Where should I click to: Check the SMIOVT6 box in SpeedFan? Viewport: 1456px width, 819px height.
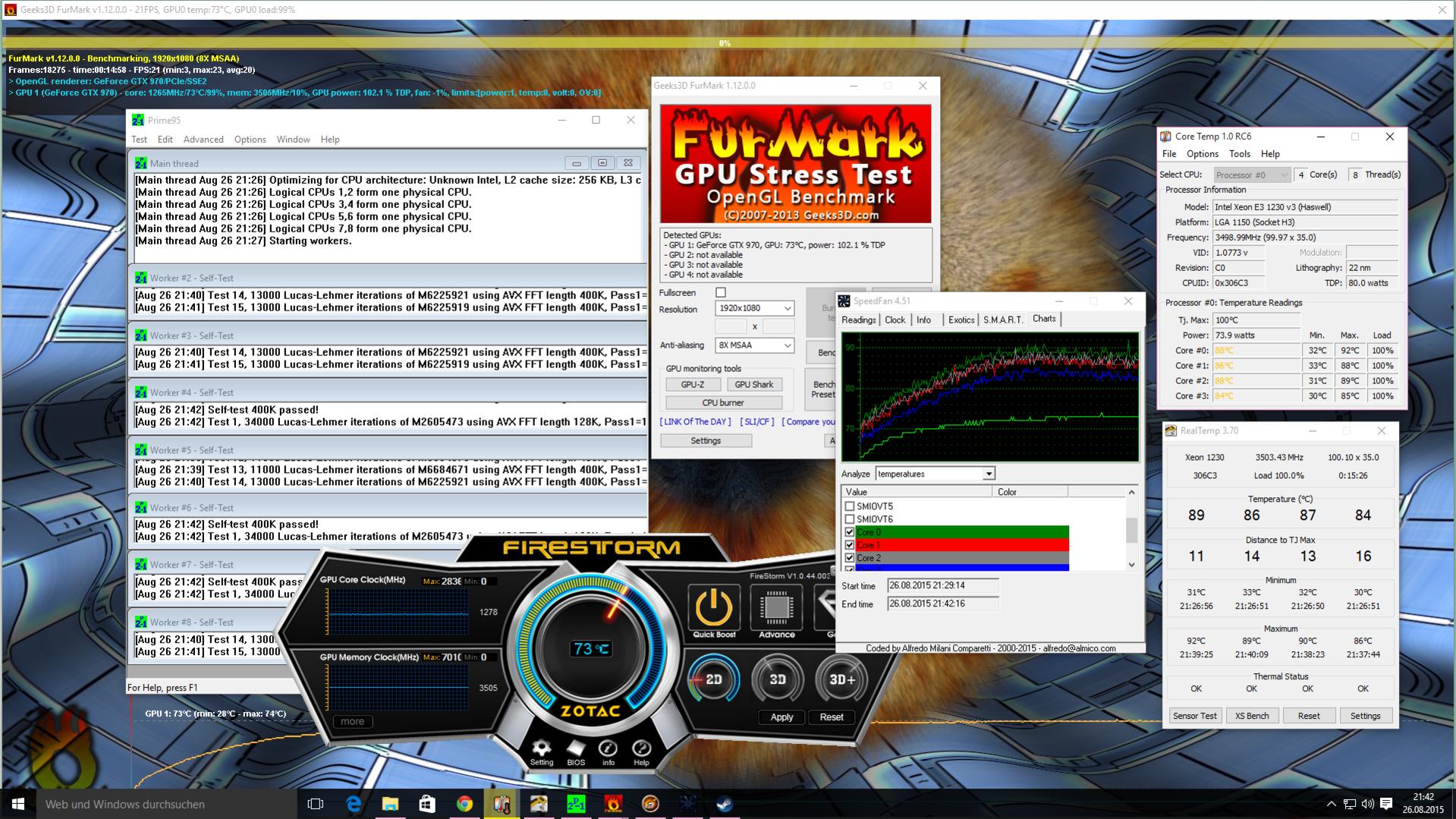coord(850,519)
